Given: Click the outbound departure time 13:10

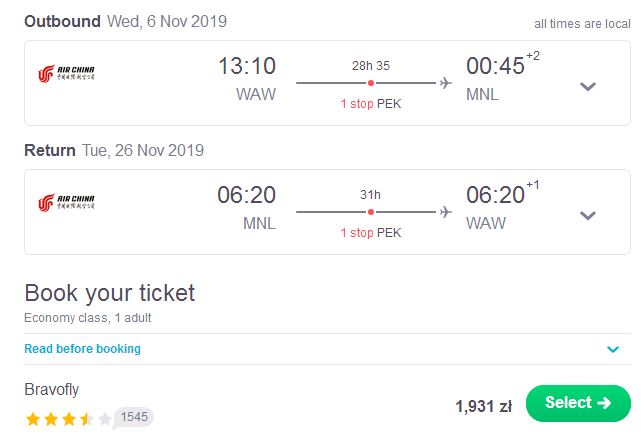Looking at the screenshot, I should pyautogui.click(x=247, y=66).
